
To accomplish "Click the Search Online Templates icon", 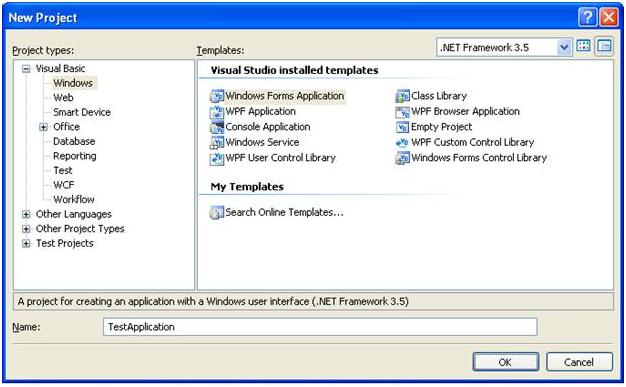I will [217, 212].
